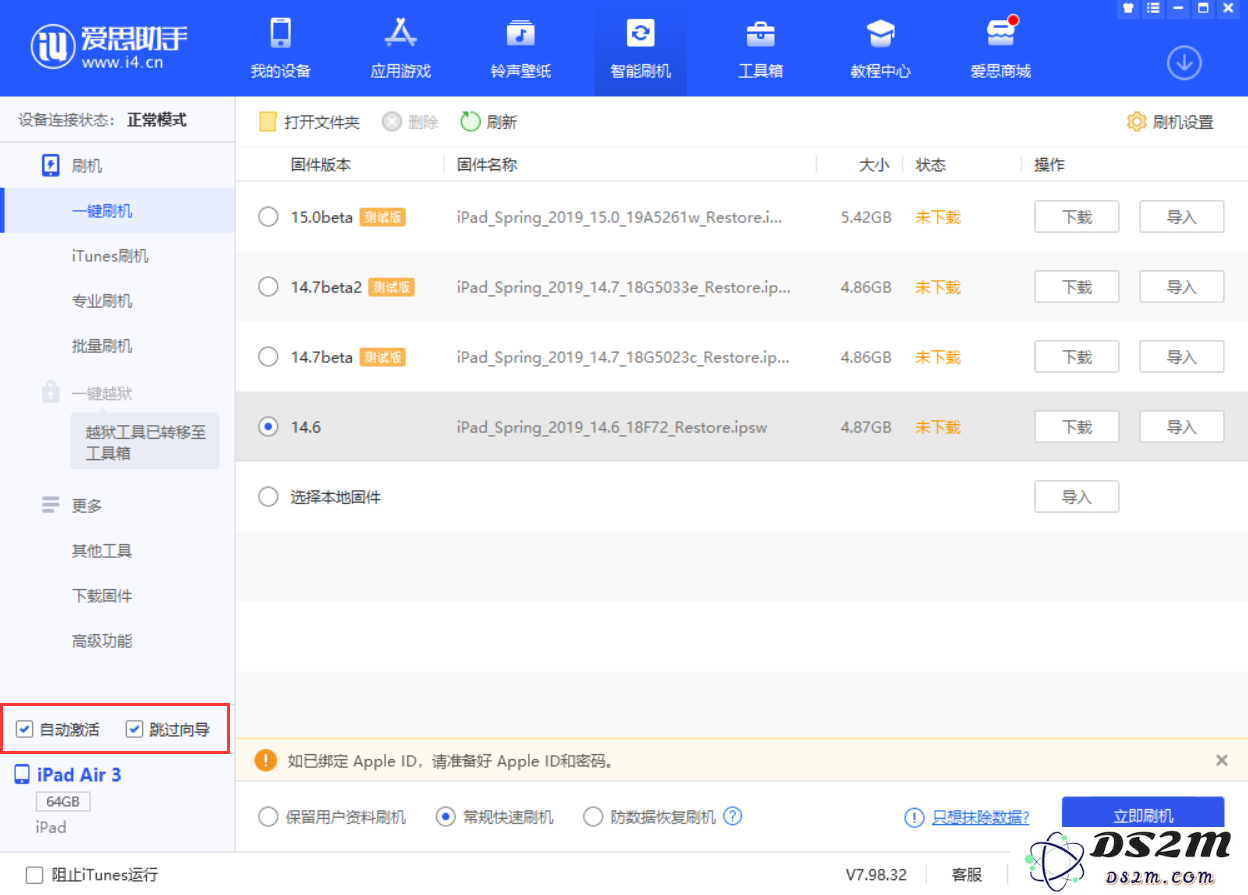Choose 常规快速刷机 option
Image resolution: width=1248 pixels, height=895 pixels.
(446, 817)
